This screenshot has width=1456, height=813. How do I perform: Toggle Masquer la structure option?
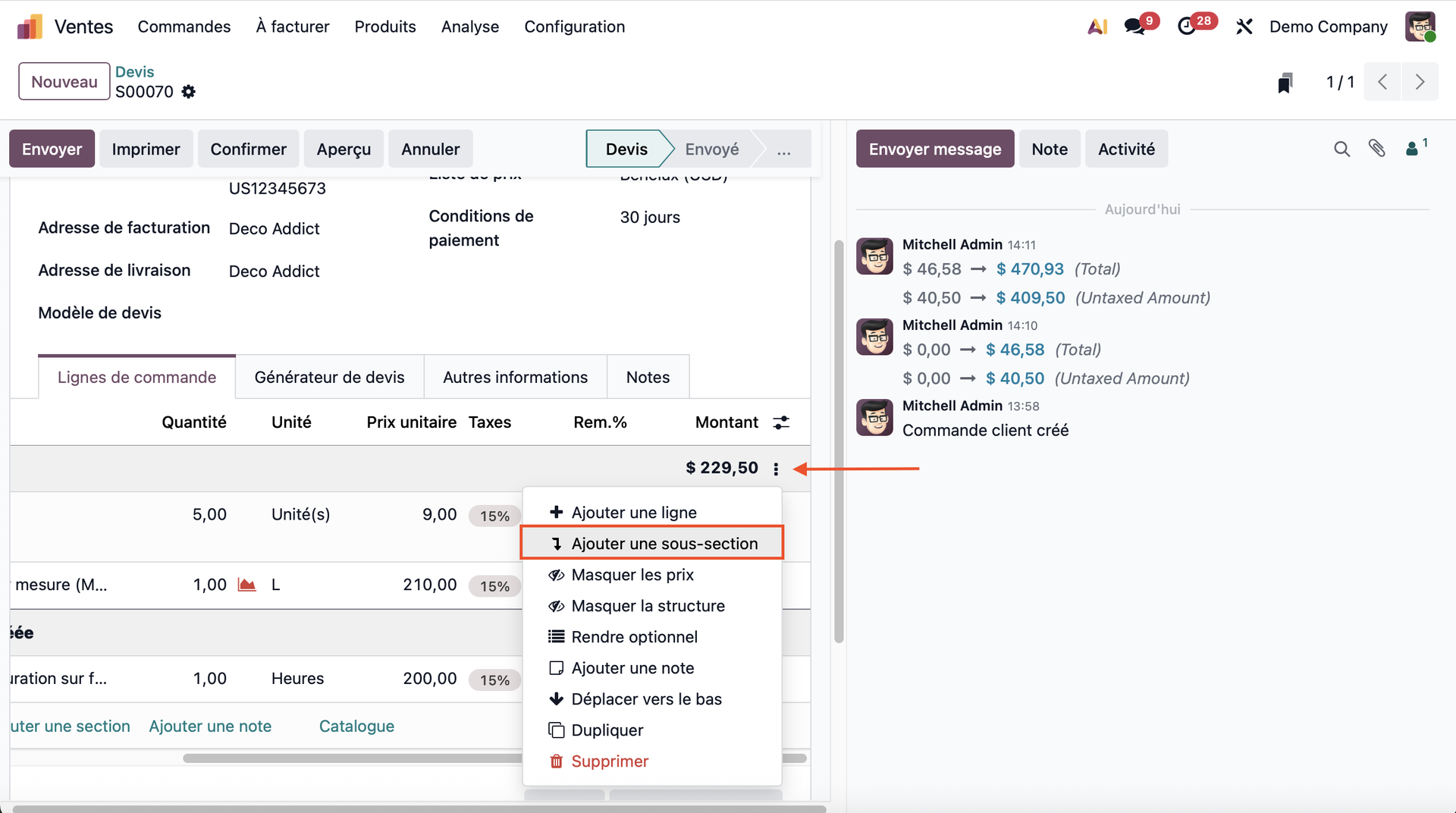[x=648, y=606]
